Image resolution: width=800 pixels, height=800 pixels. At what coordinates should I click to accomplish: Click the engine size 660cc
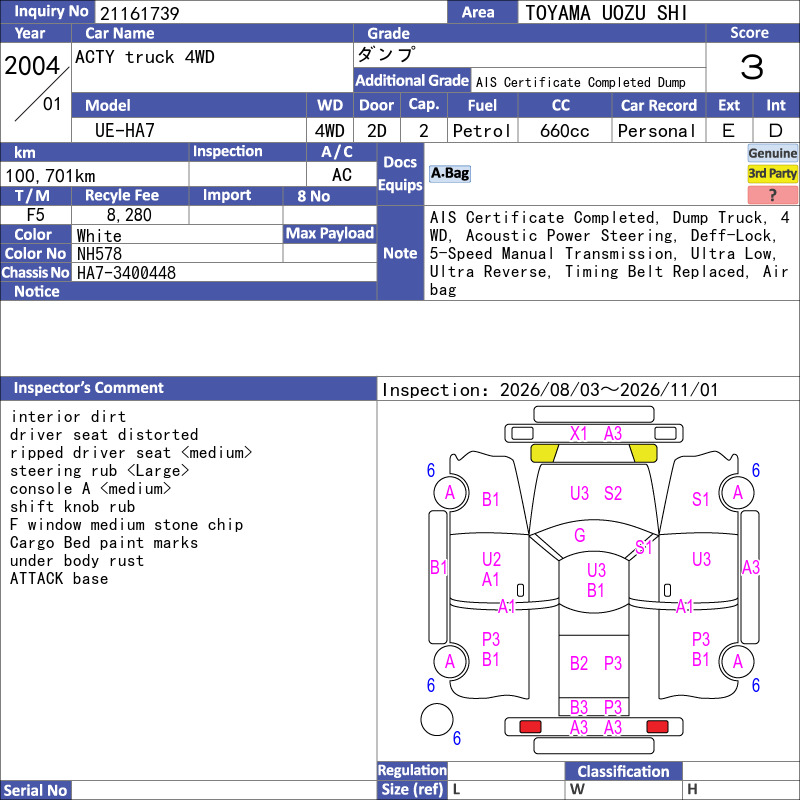pyautogui.click(x=564, y=131)
